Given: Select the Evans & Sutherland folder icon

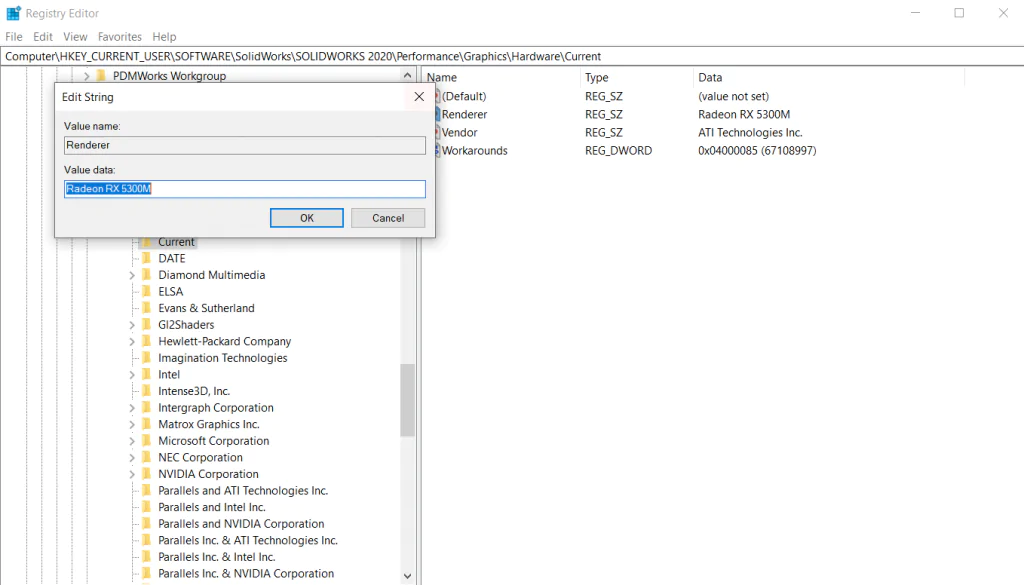Looking at the screenshot, I should tap(146, 308).
